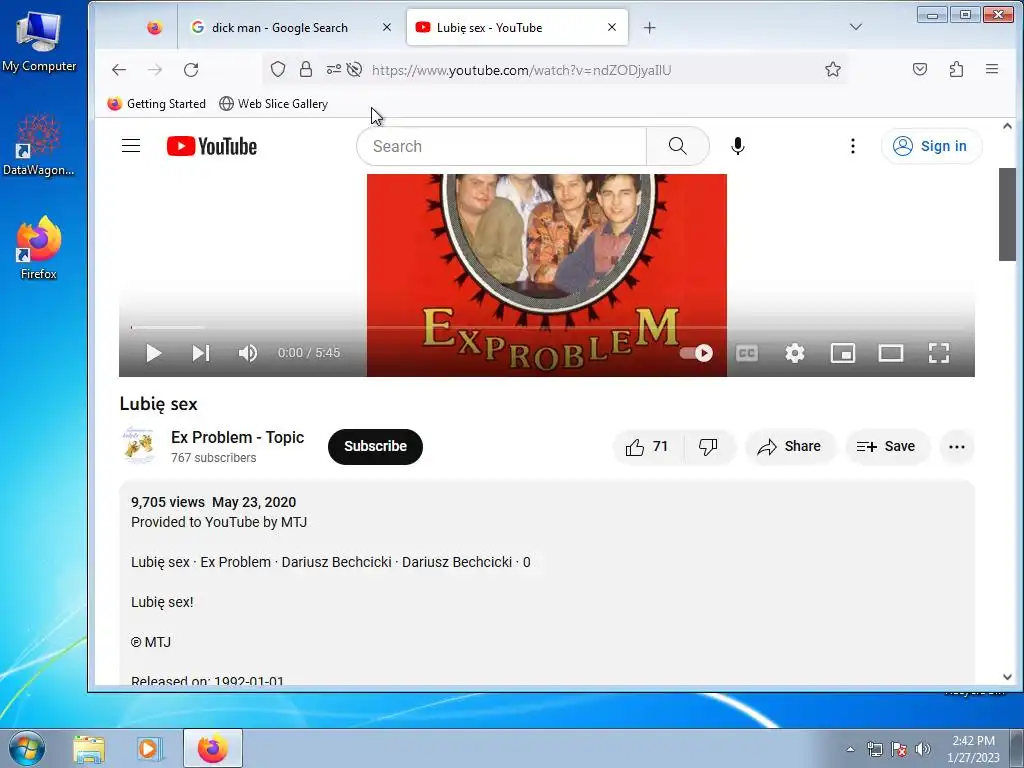The width and height of the screenshot is (1024, 768).
Task: Open the YouTube hamburger guide menu
Action: point(131,146)
